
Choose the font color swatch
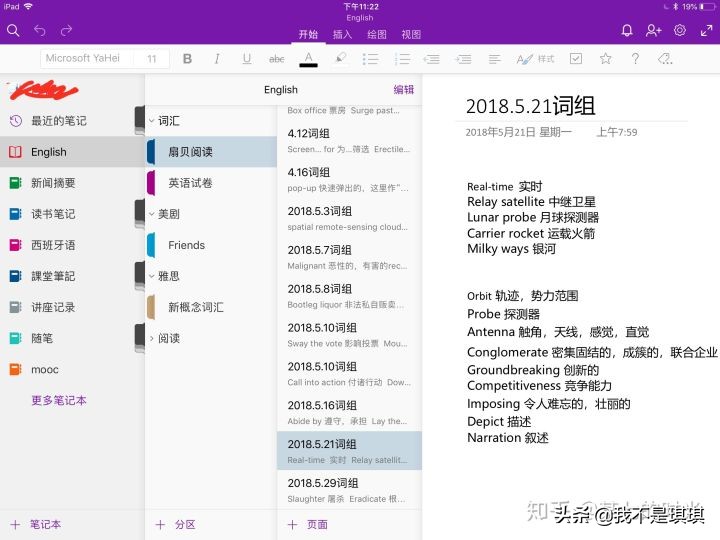coord(309,59)
